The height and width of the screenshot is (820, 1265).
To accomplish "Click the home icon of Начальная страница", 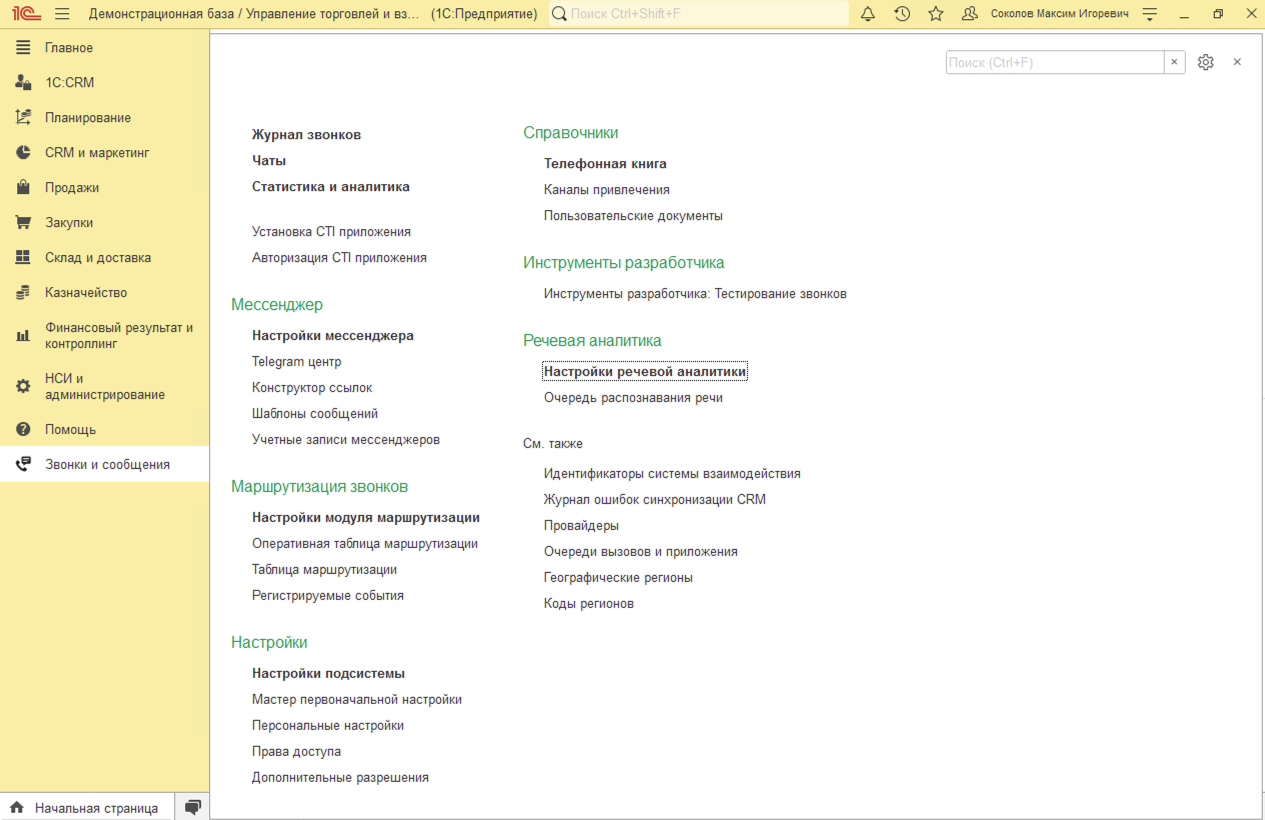I will tap(17, 808).
